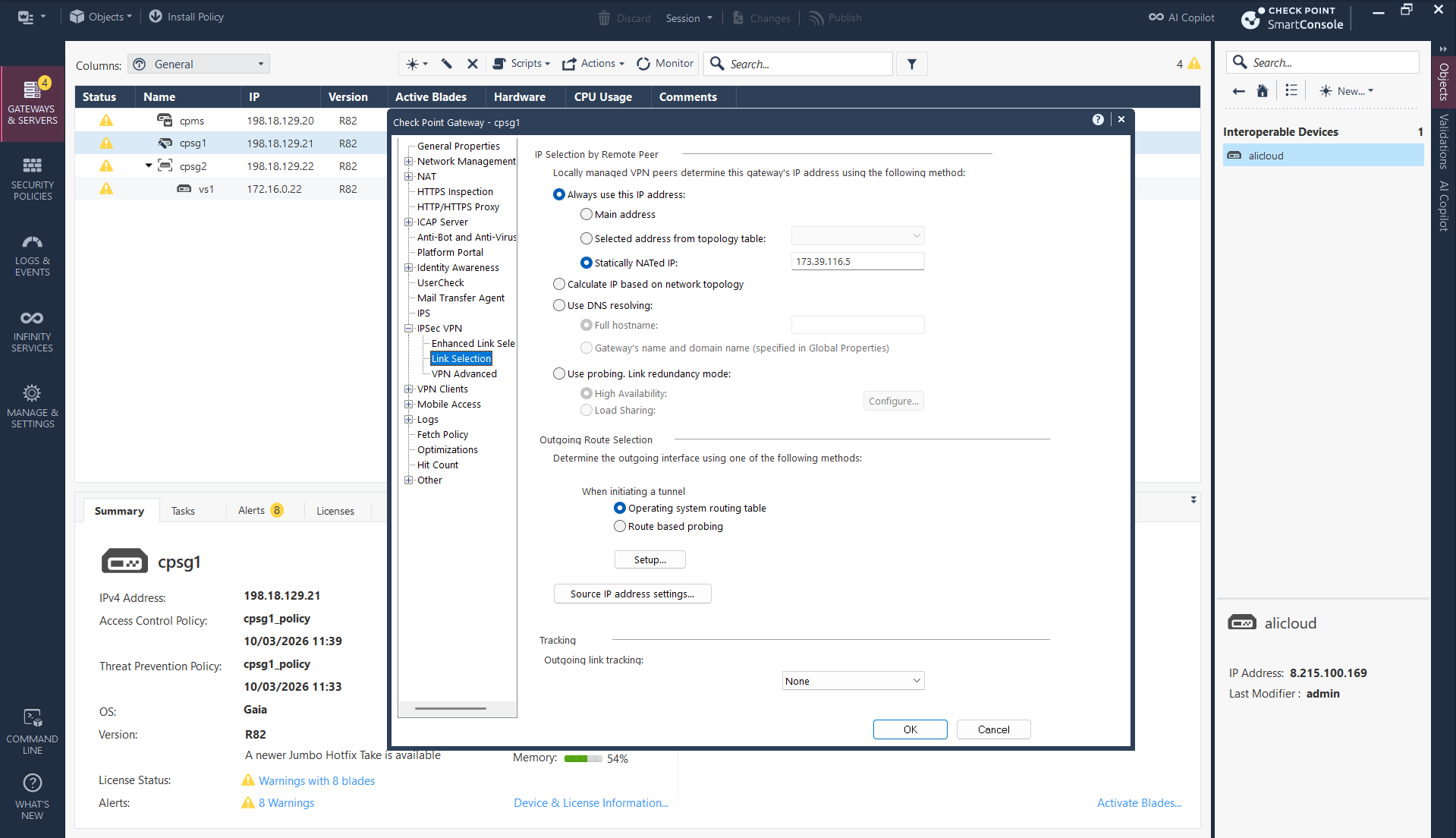1456x838 pixels.
Task: Click the Statically NATed IP field
Action: pyautogui.click(x=857, y=262)
